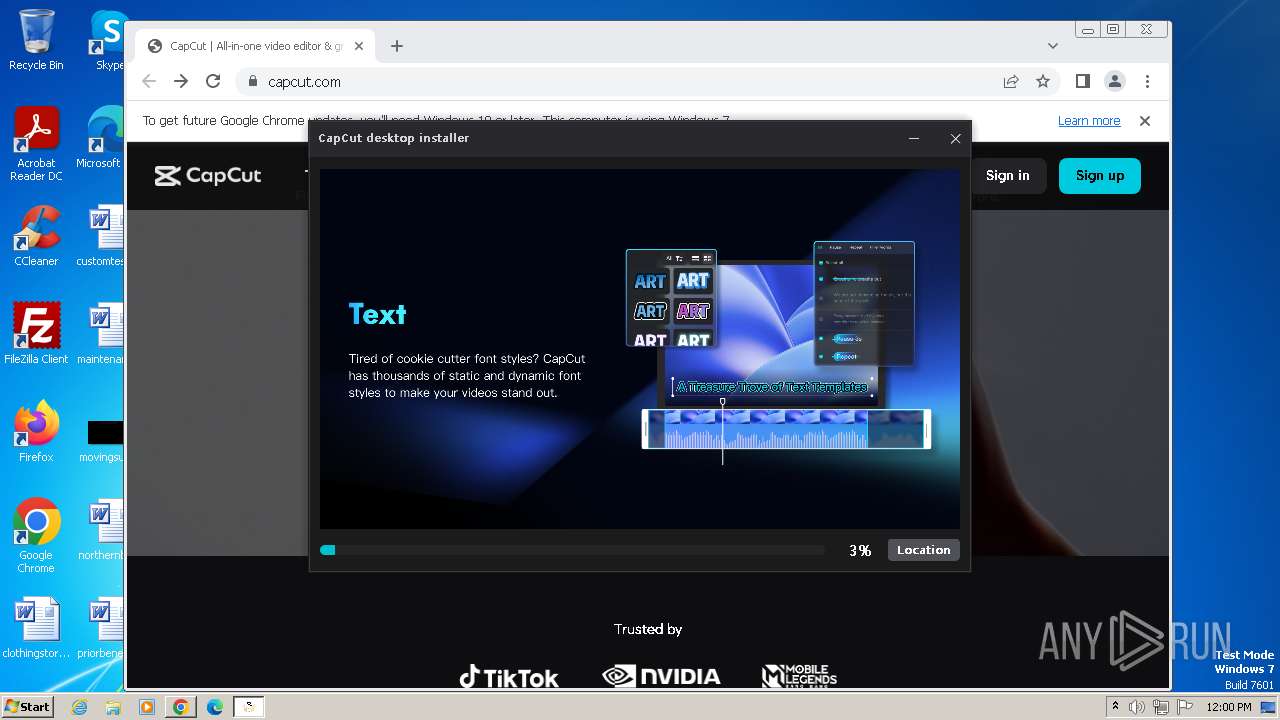1280x720 pixels.
Task: Open a new Chrome tab
Action: point(397,46)
